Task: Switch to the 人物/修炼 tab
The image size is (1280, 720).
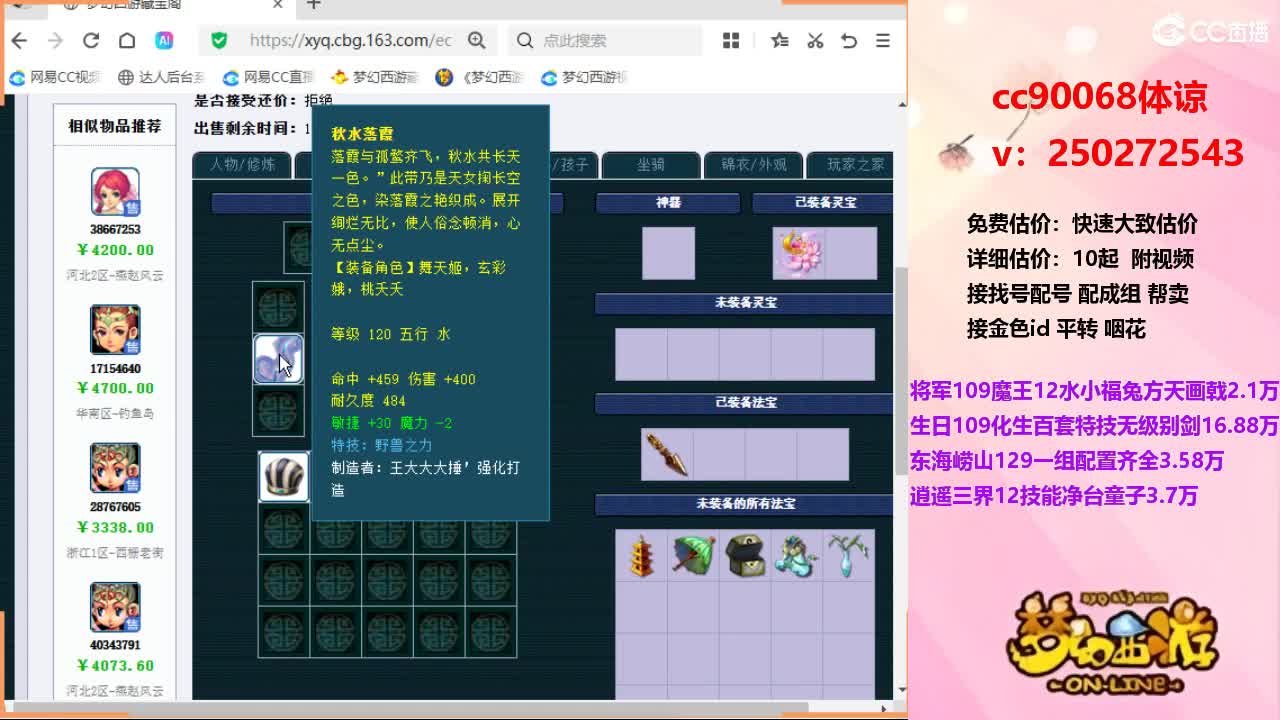Action: [x=242, y=165]
